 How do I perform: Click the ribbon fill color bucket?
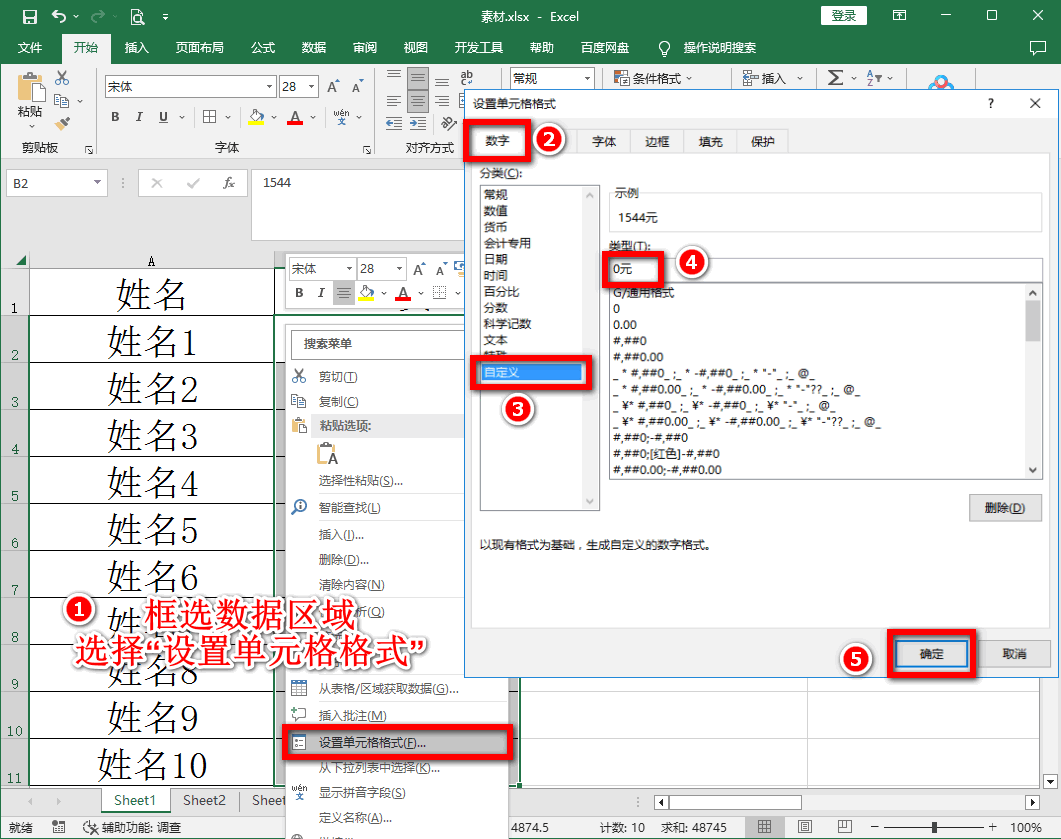[256, 117]
